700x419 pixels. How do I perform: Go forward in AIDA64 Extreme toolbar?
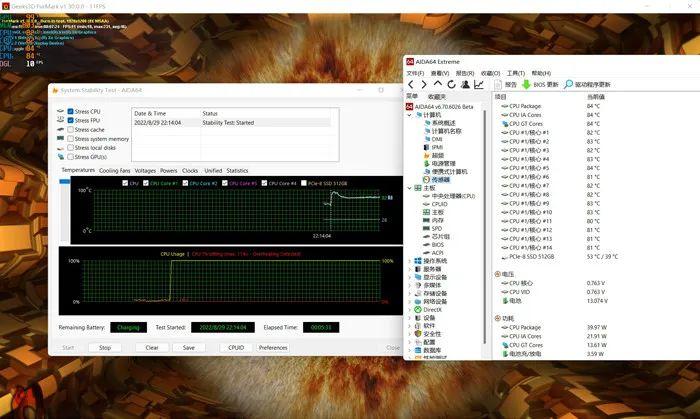(x=424, y=84)
